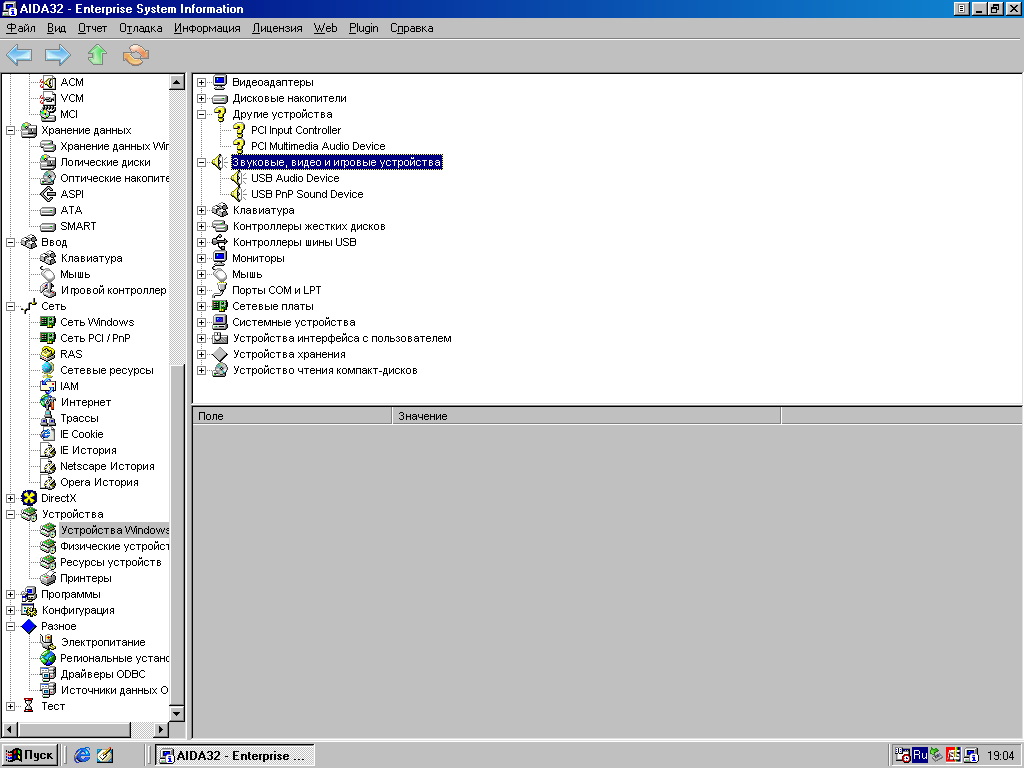Collapse the Звуковые, видео и игровые устройства node

pyautogui.click(x=202, y=163)
